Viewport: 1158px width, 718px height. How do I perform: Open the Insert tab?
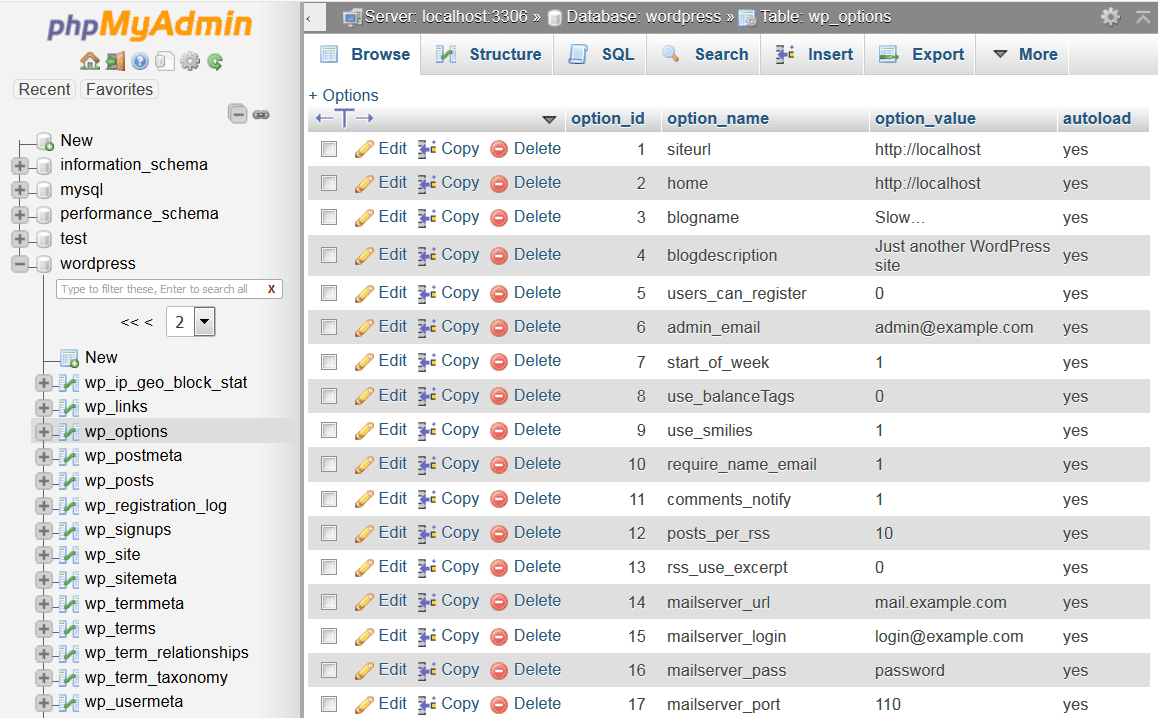coord(814,55)
